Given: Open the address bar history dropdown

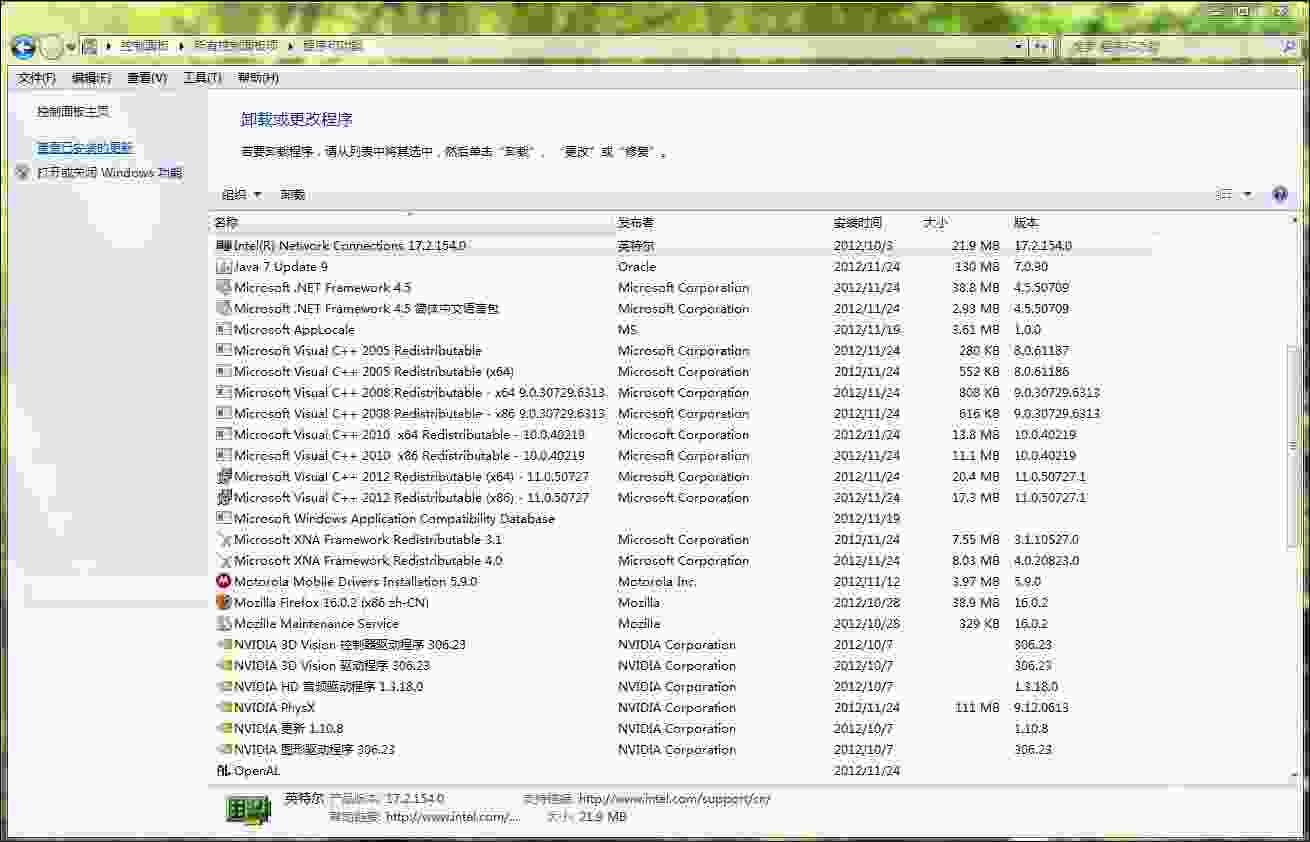Looking at the screenshot, I should (x=1019, y=46).
